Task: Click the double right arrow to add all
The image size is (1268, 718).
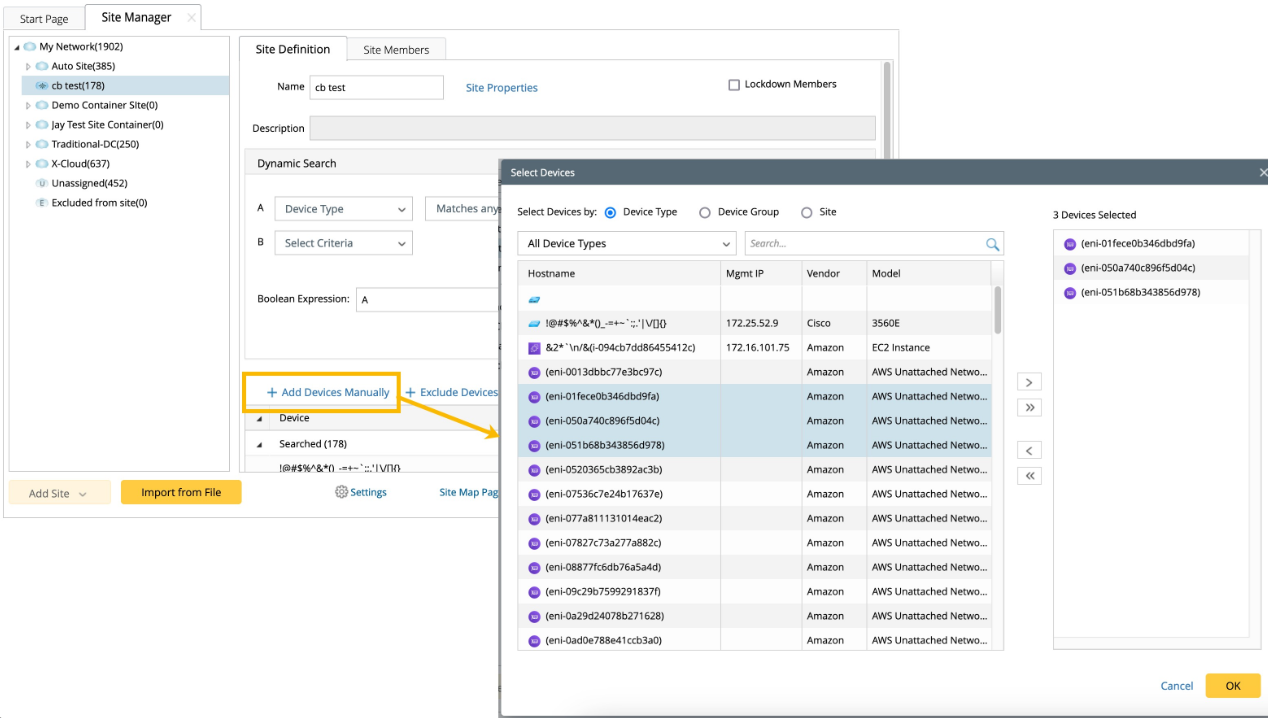Action: [x=1029, y=407]
